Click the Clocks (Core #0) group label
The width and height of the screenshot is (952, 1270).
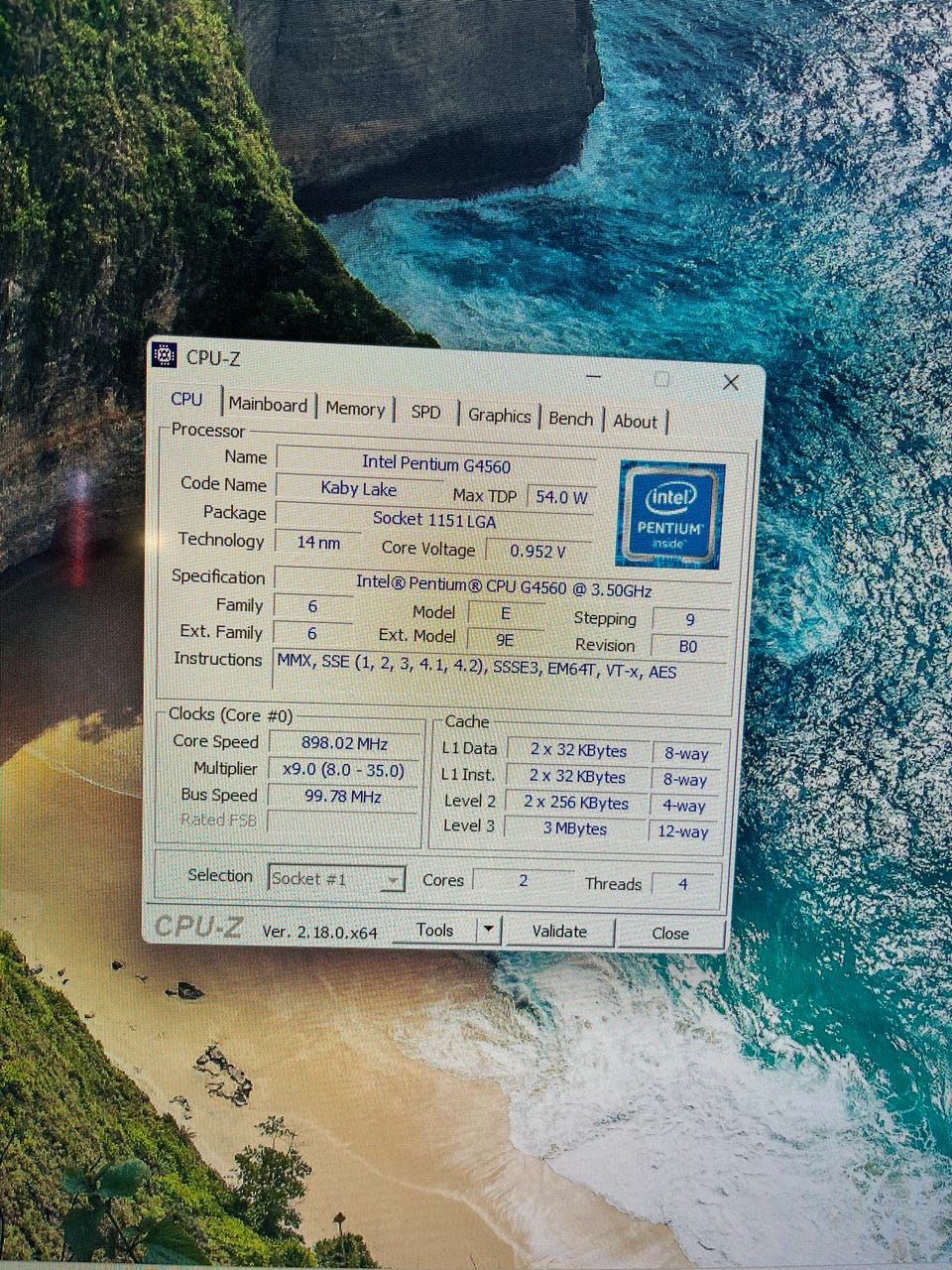[230, 714]
